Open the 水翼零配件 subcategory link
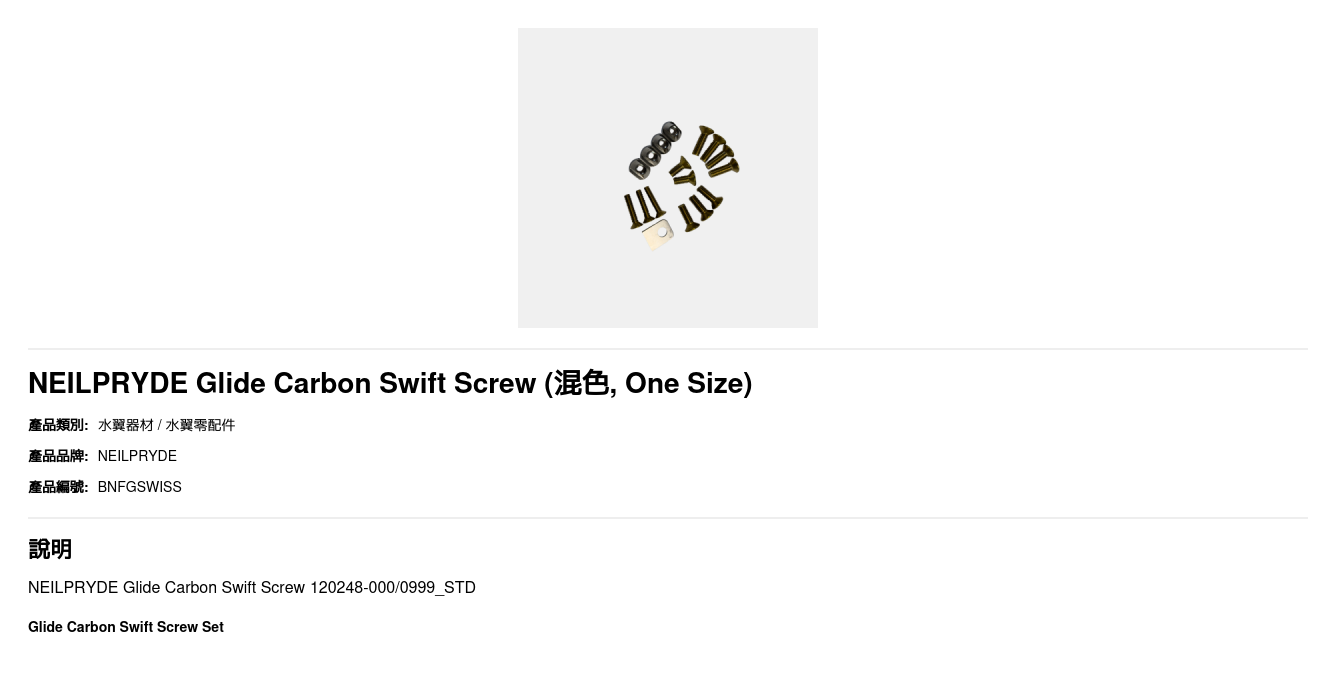1328x686 pixels. [200, 425]
